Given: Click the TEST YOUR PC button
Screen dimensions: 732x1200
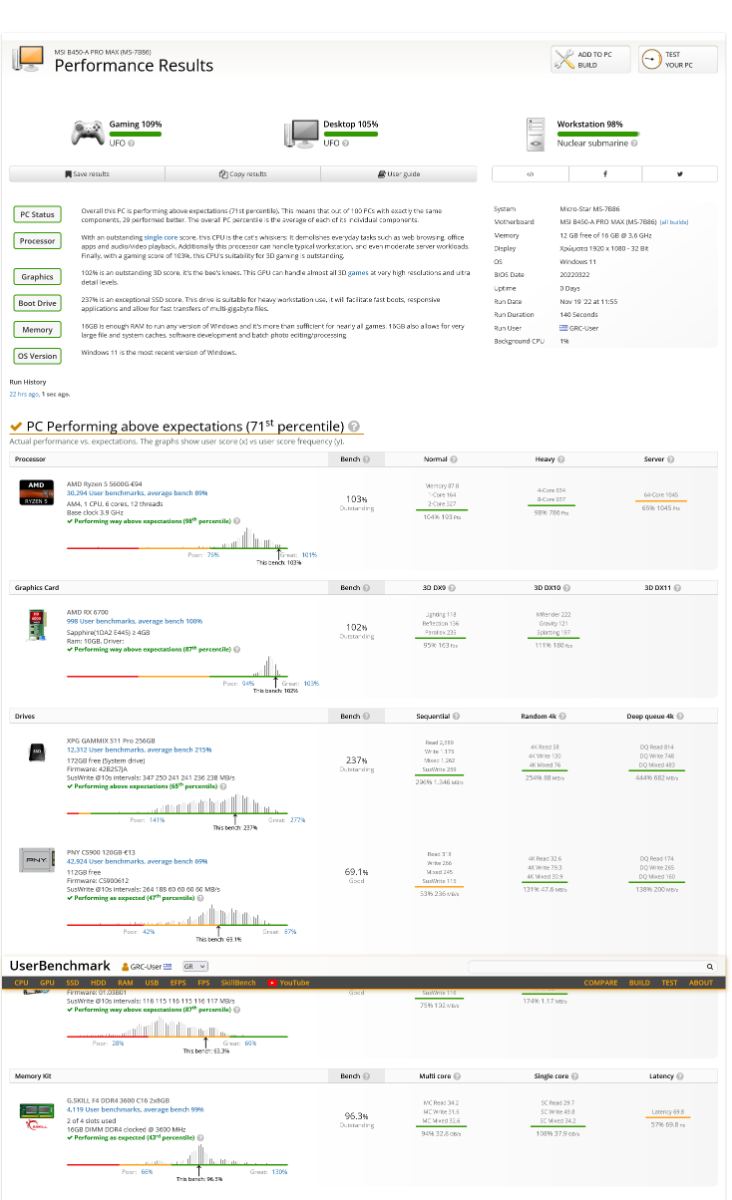Looking at the screenshot, I should [x=677, y=60].
